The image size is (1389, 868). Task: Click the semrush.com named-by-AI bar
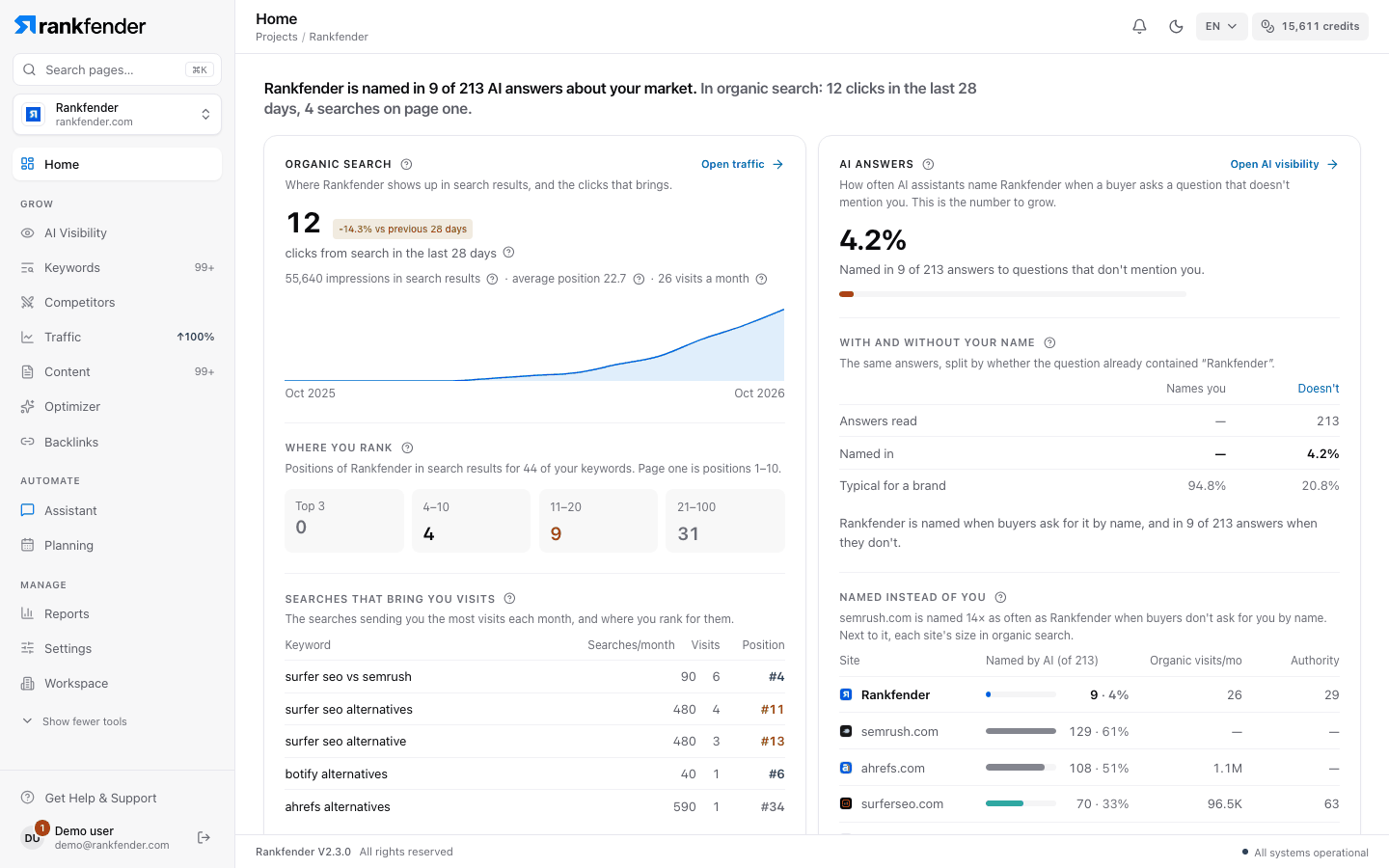pos(1021,731)
